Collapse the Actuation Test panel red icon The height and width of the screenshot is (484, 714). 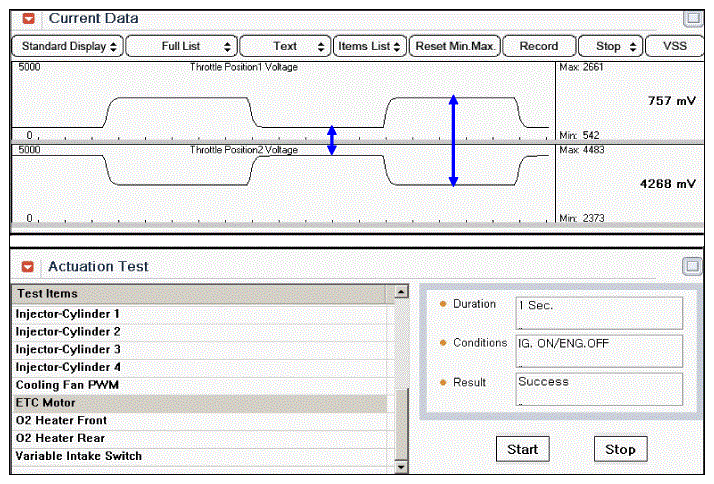pos(28,266)
